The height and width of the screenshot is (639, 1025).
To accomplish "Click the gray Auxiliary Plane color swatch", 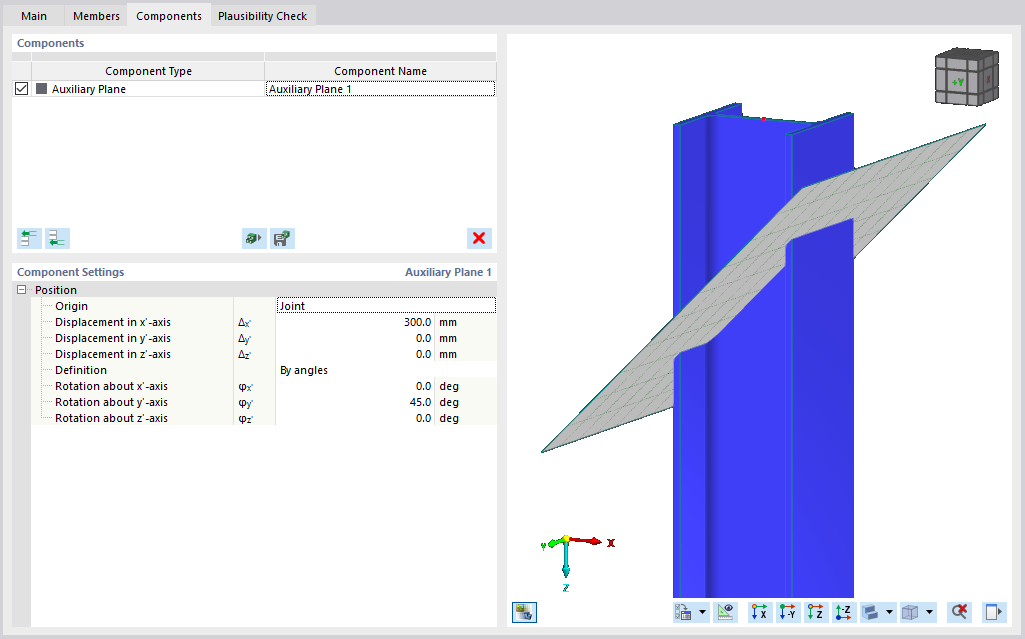I will pyautogui.click(x=41, y=88).
